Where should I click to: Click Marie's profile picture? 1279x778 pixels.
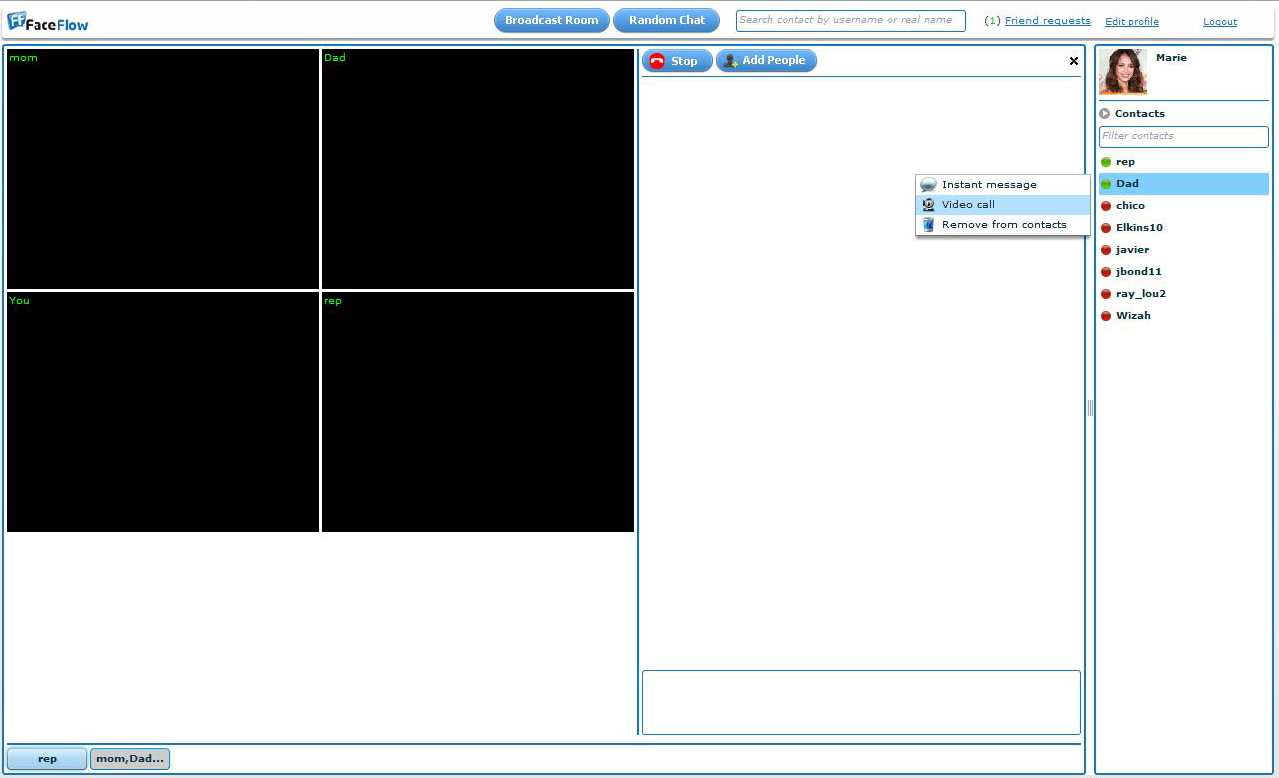coord(1123,72)
